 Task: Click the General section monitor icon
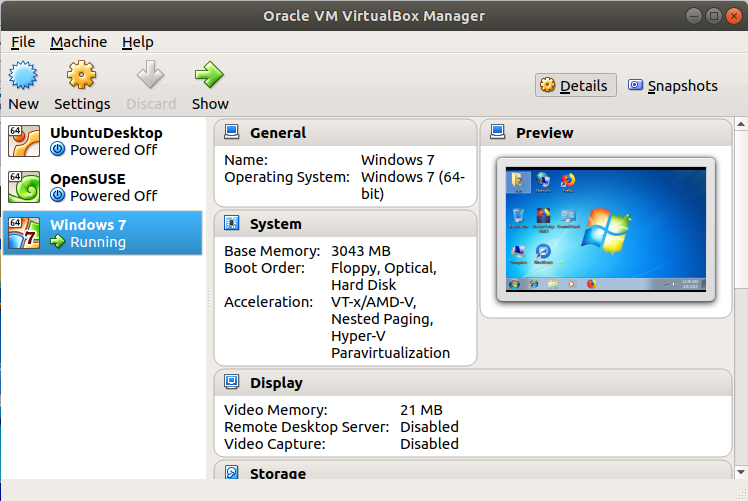click(x=231, y=132)
